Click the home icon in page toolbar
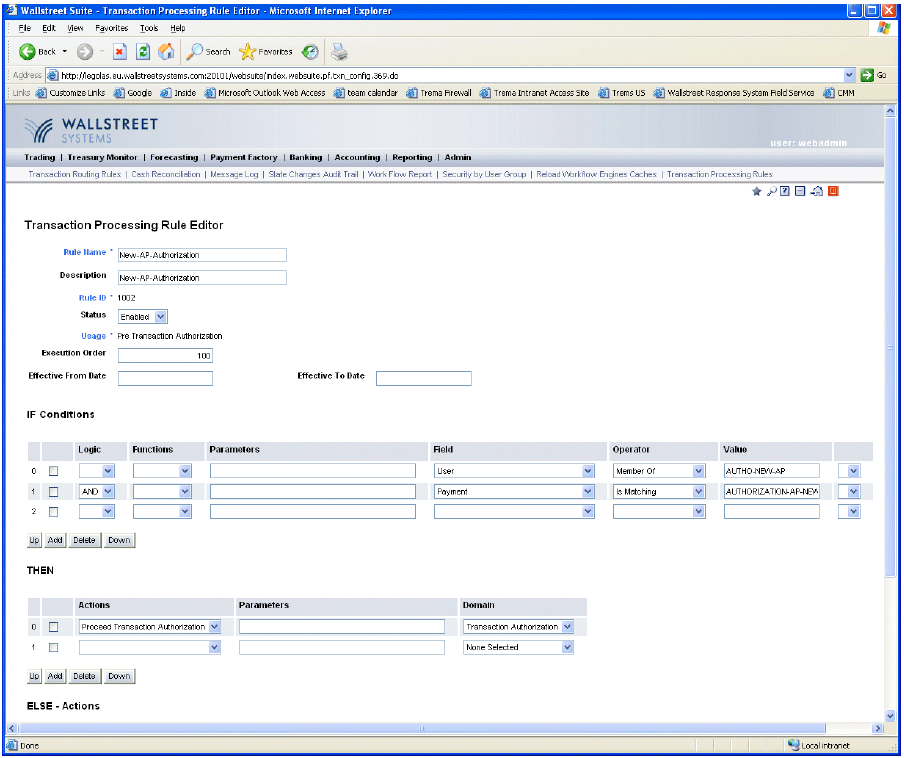This screenshot has width=904, height=758. pyautogui.click(x=816, y=191)
